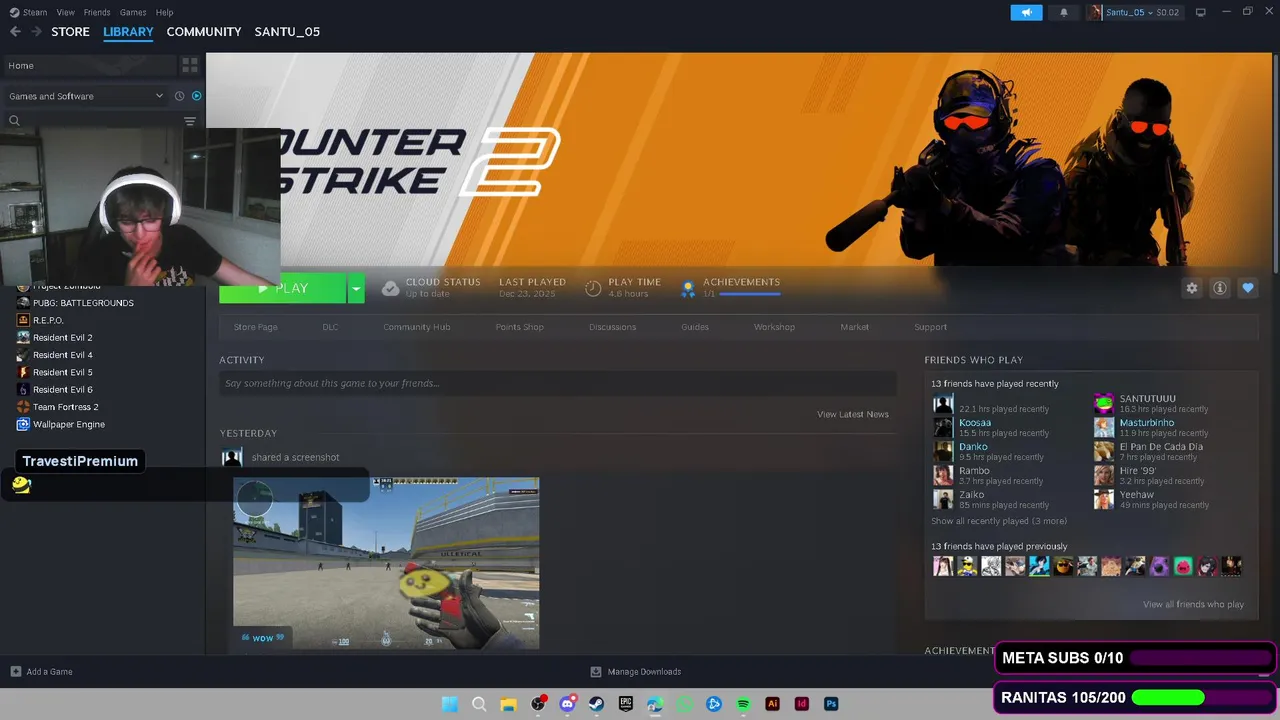Click the achievements ribbon icon
Viewport: 1280px width, 720px height.
coord(688,288)
